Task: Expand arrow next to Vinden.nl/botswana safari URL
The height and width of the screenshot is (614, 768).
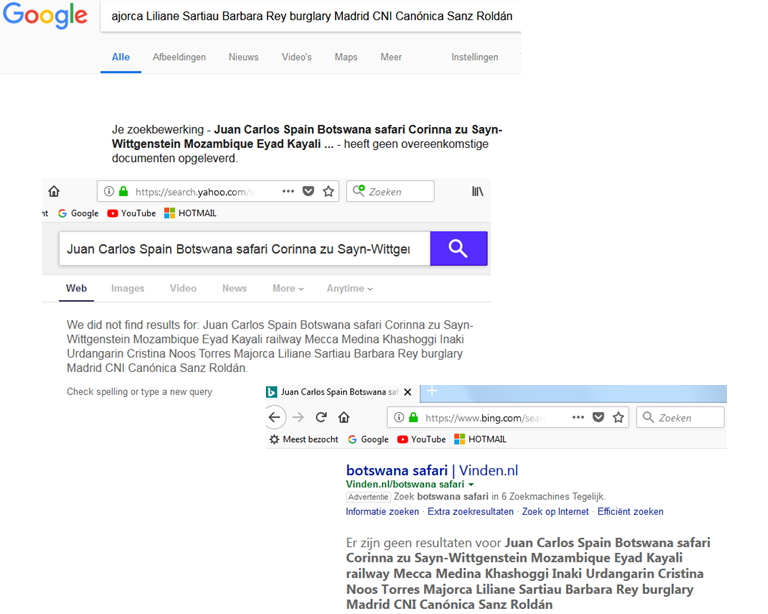Action: (x=471, y=485)
